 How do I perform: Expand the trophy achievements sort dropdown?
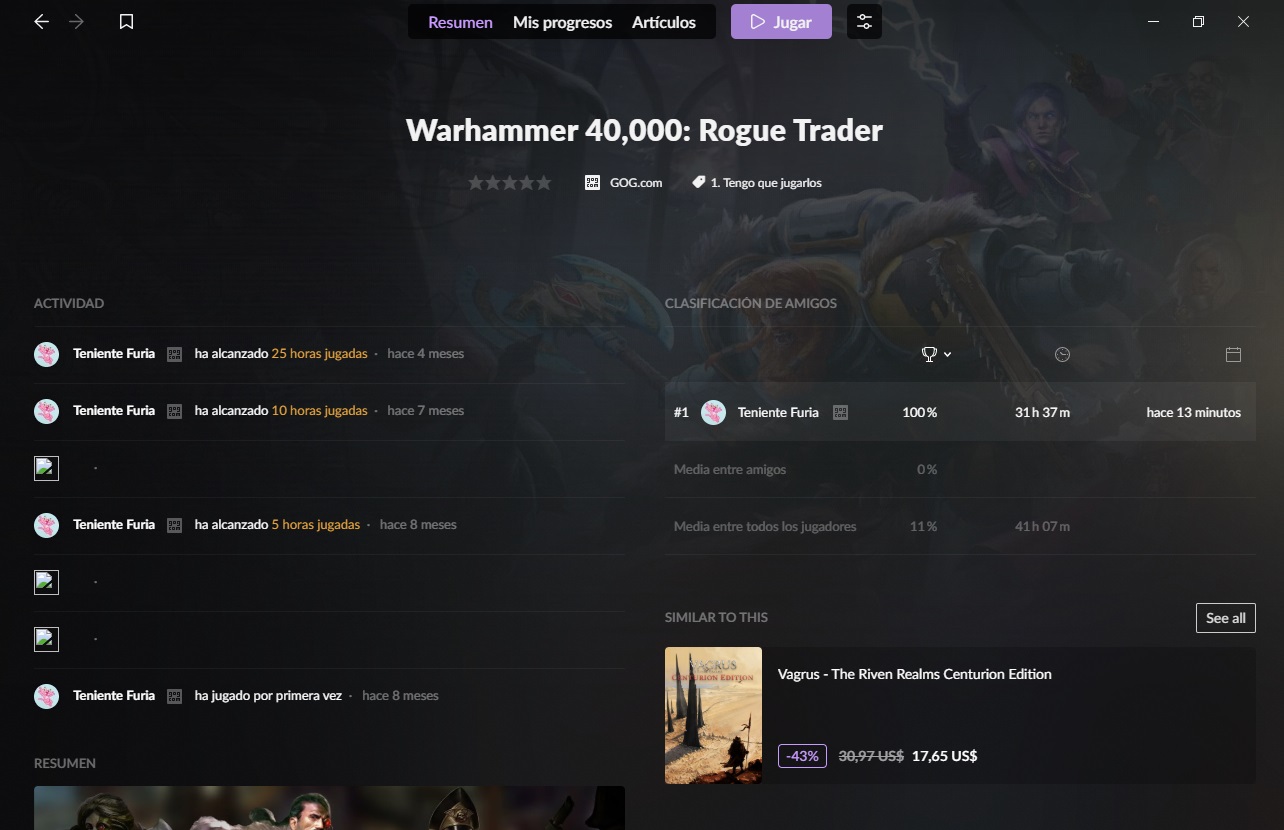(x=936, y=354)
